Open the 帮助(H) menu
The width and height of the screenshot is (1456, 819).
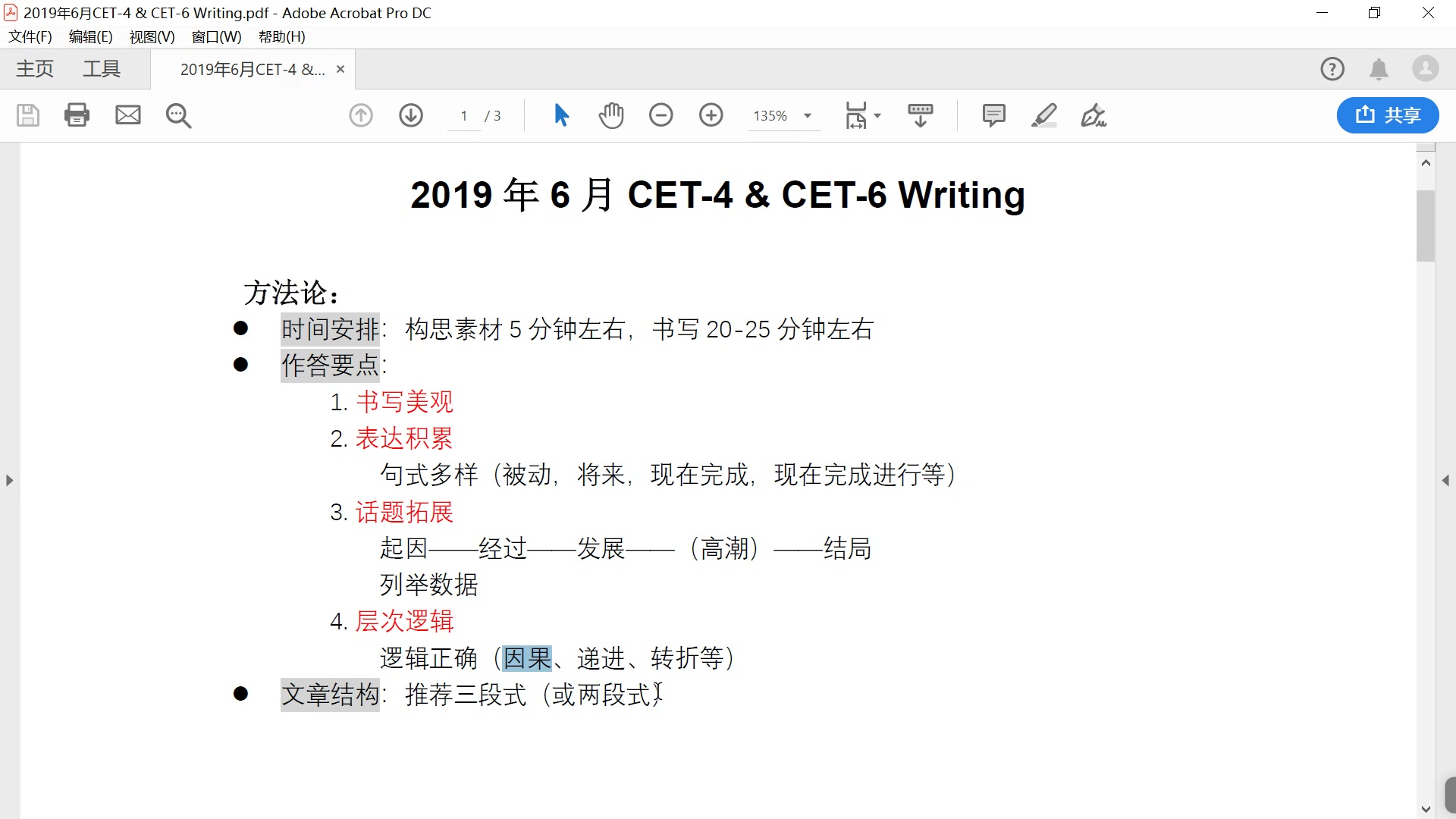pos(281,36)
